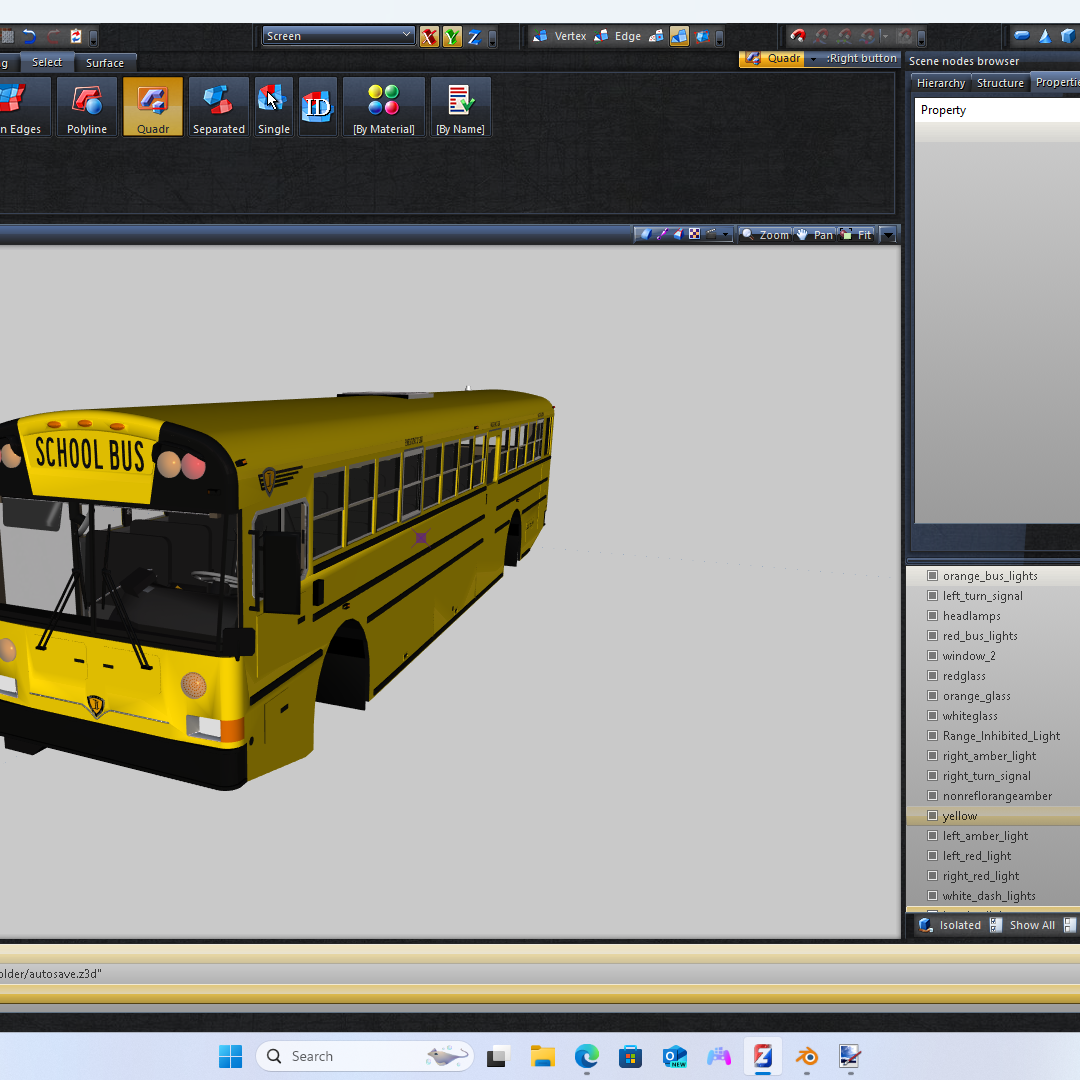1080x1080 pixels.
Task: Expand the viewport options dropdown arrow
Action: pyautogui.click(x=888, y=235)
